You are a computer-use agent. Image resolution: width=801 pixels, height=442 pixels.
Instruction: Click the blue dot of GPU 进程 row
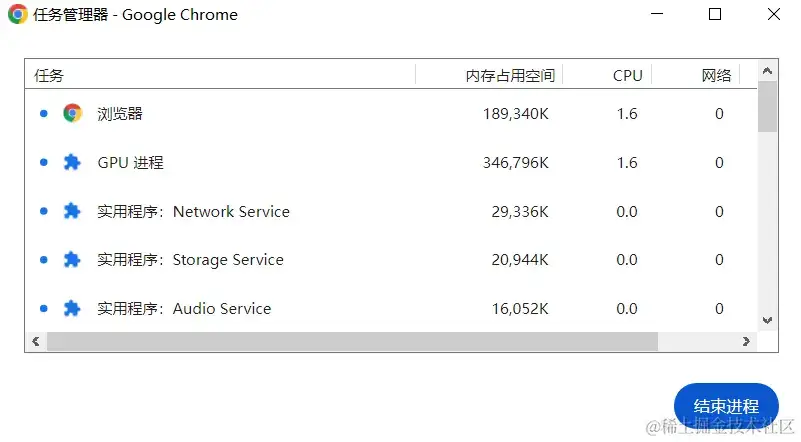coord(44,162)
